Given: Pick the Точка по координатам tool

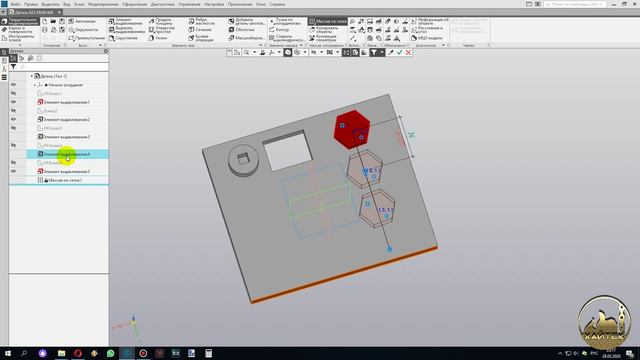Looking at the screenshot, I should pyautogui.click(x=285, y=21).
